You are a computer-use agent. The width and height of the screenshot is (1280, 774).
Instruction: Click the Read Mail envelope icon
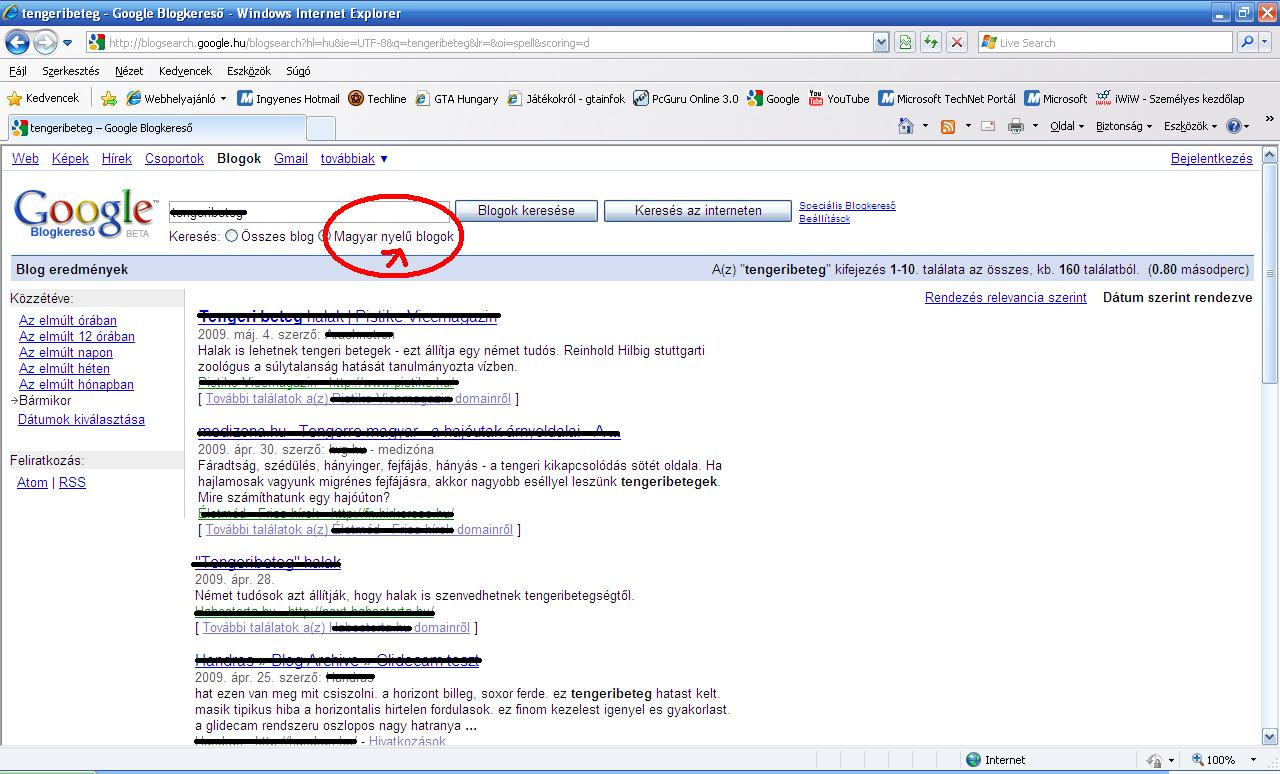(988, 126)
